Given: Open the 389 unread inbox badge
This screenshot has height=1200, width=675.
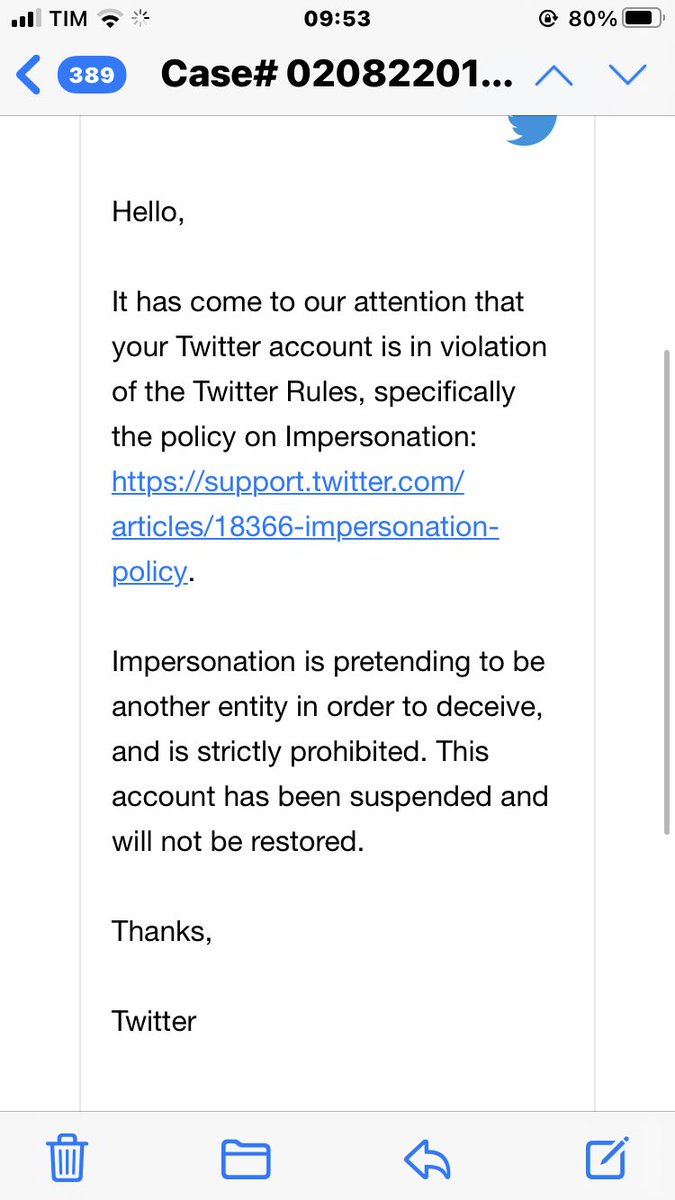Looking at the screenshot, I should [91, 75].
